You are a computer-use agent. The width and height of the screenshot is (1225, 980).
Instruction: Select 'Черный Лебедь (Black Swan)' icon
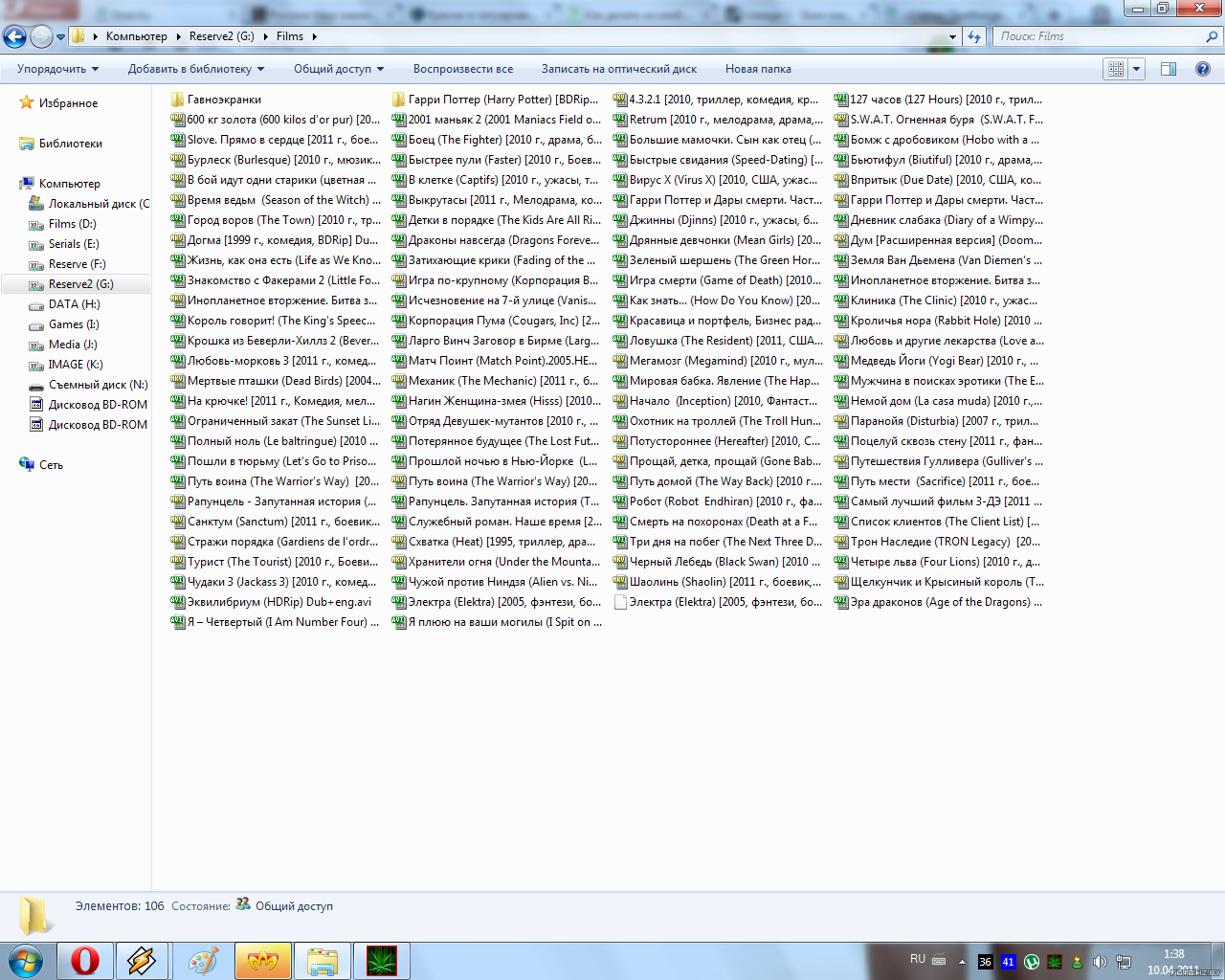point(619,562)
